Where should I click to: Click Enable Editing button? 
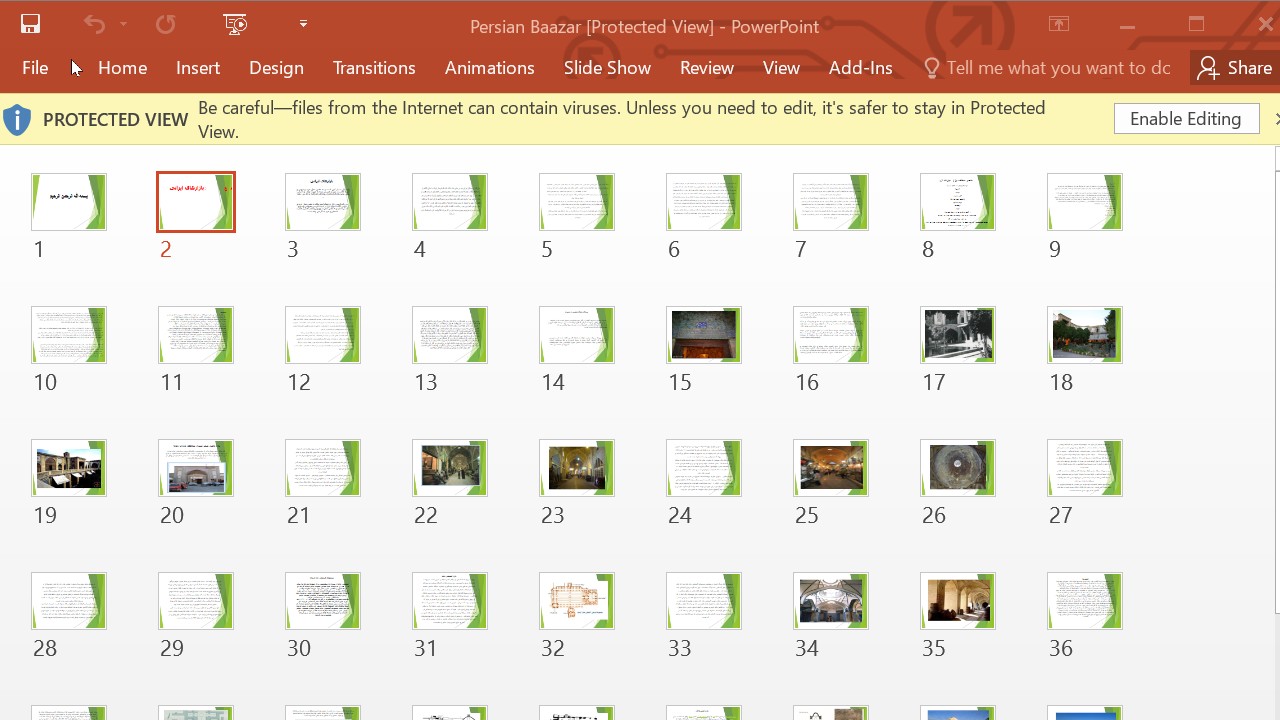tap(1186, 119)
